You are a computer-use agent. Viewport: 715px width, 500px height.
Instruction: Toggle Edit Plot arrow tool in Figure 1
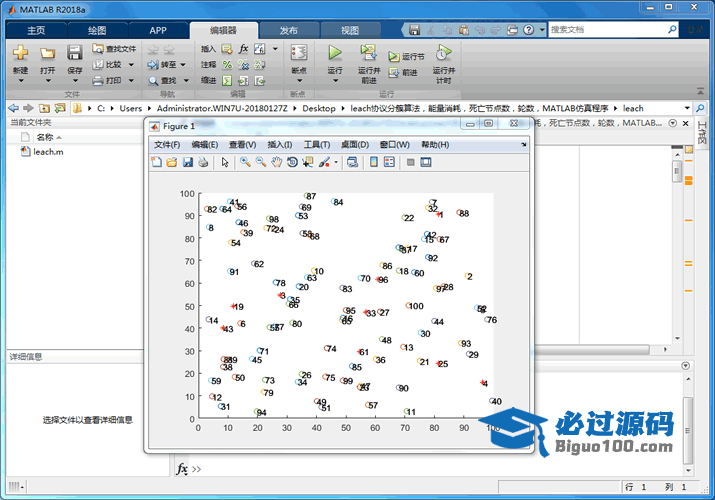pyautogui.click(x=225, y=162)
